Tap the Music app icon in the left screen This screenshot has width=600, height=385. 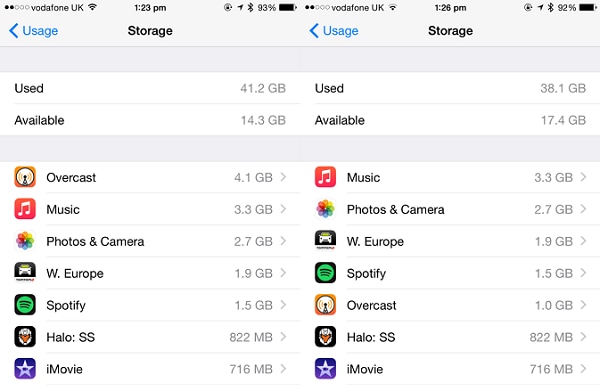(x=25, y=209)
